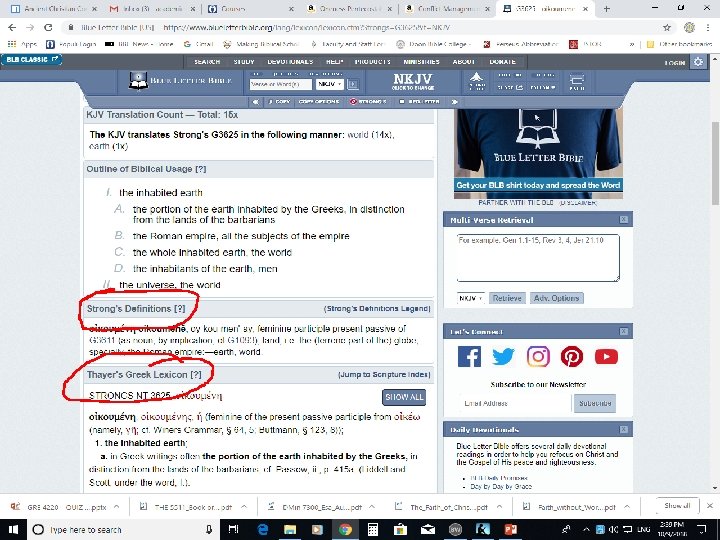This screenshot has width=720, height=540.
Task: Open PowerPoint from the taskbar
Action: [510, 529]
